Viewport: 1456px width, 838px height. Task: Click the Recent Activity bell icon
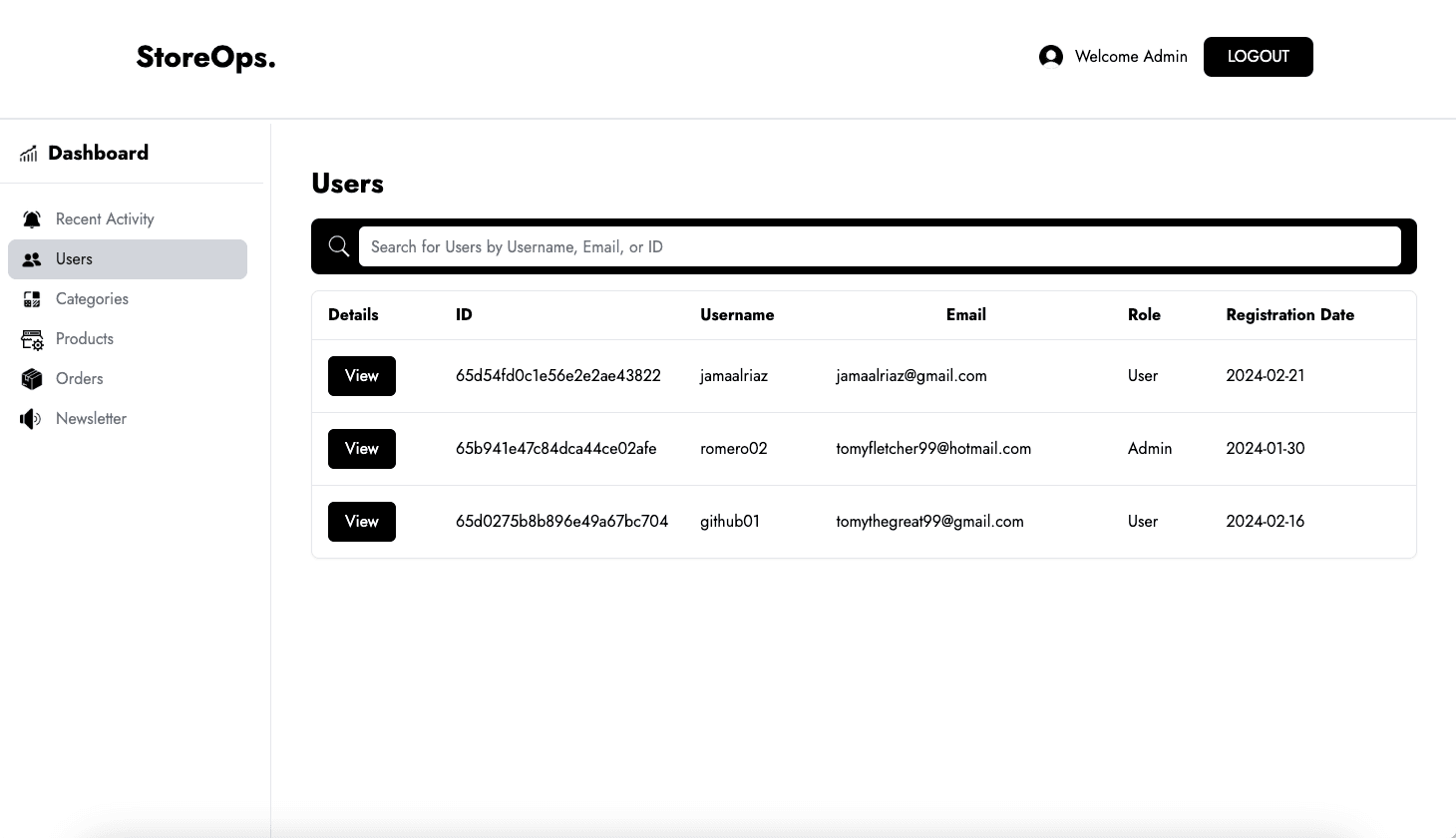pyautogui.click(x=32, y=219)
